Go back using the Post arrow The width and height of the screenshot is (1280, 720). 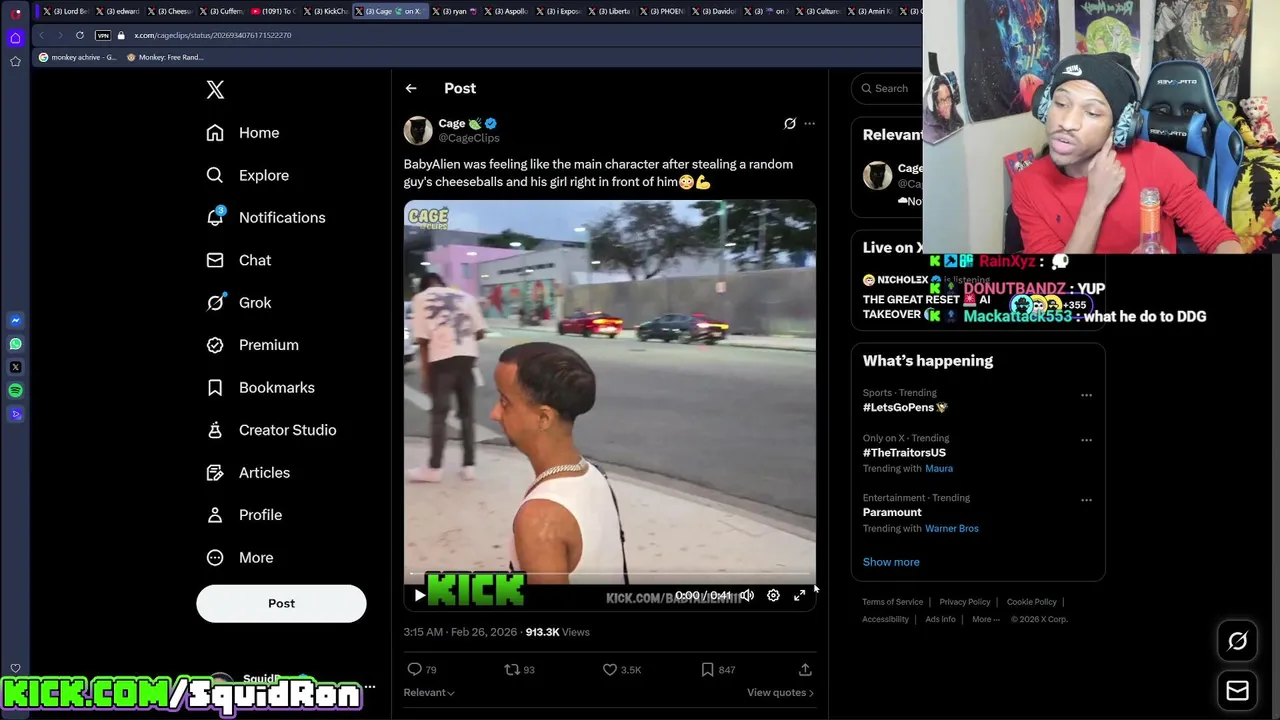coord(411,88)
